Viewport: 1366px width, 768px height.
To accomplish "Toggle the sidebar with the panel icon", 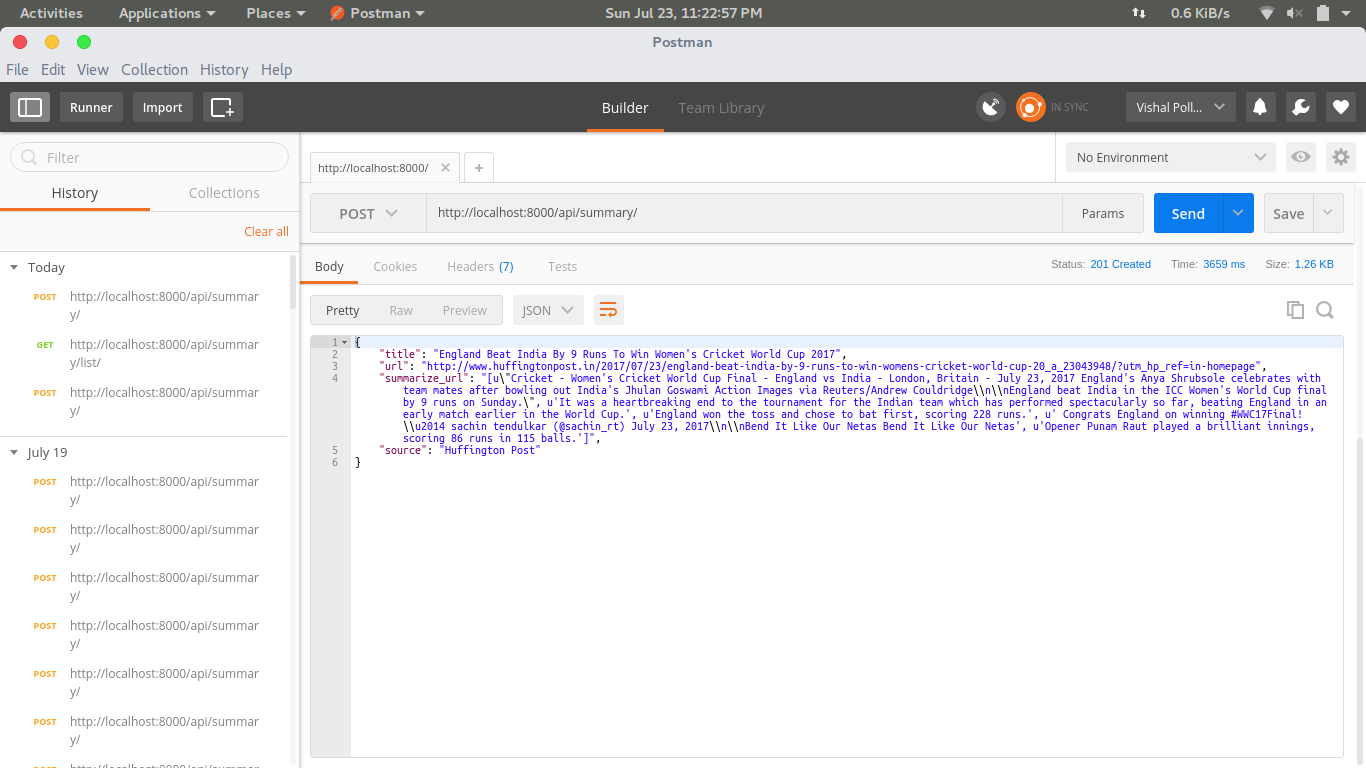I will tap(30, 107).
